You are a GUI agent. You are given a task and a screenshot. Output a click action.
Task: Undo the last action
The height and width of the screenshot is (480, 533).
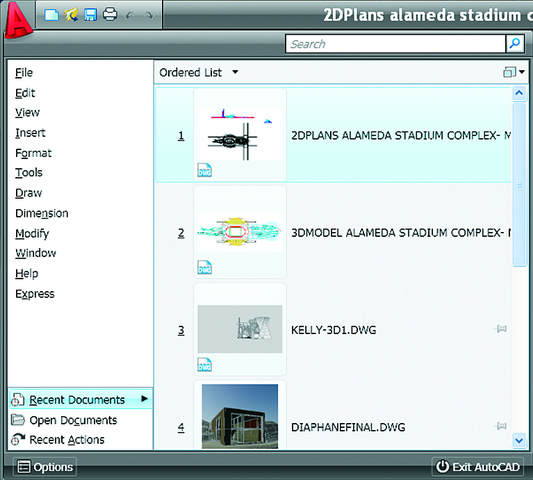click(x=130, y=15)
